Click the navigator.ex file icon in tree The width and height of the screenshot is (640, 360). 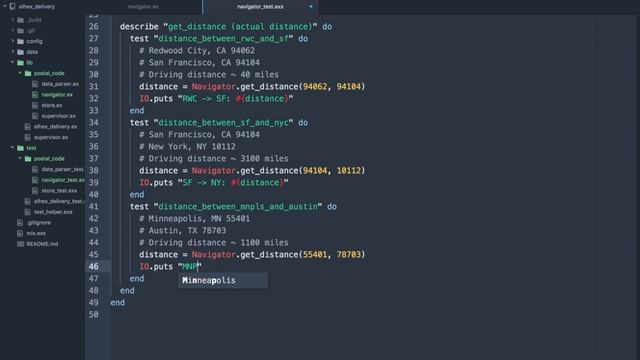(x=35, y=94)
